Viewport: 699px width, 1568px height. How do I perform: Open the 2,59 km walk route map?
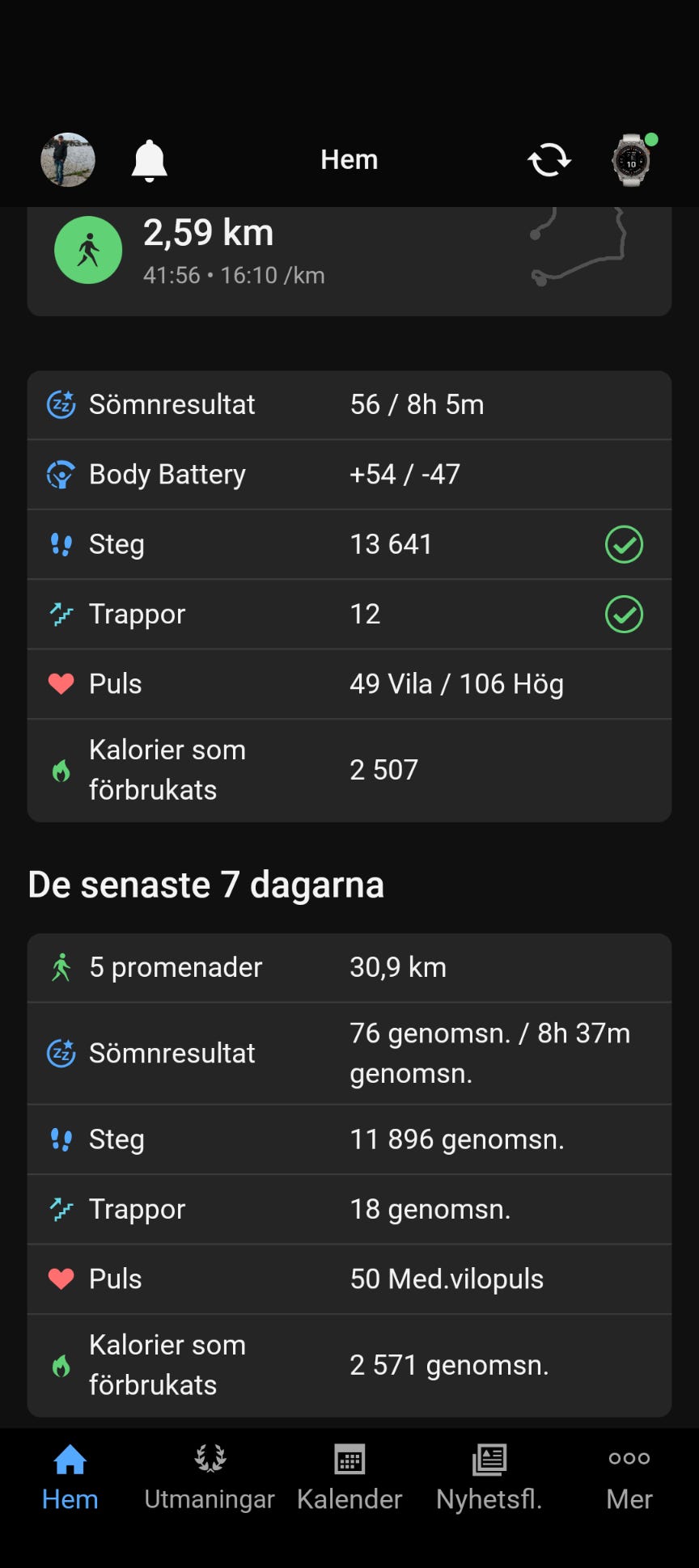click(578, 249)
